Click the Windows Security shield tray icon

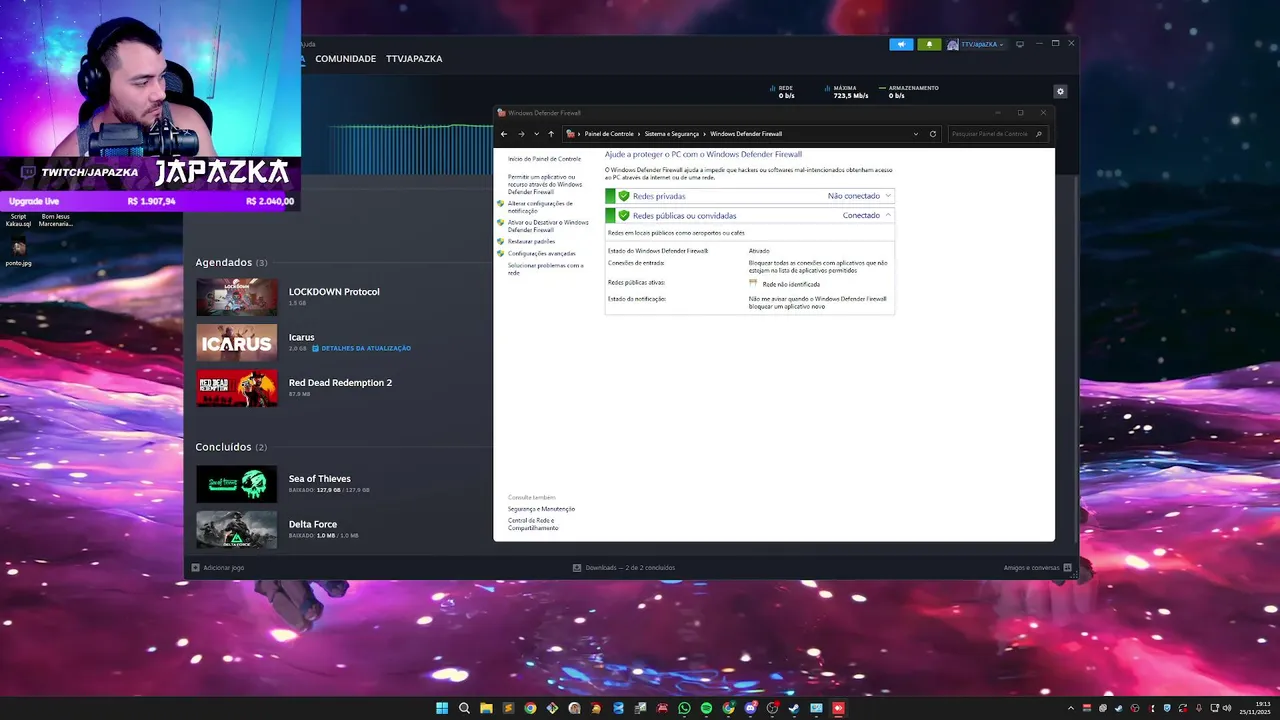point(1167,708)
